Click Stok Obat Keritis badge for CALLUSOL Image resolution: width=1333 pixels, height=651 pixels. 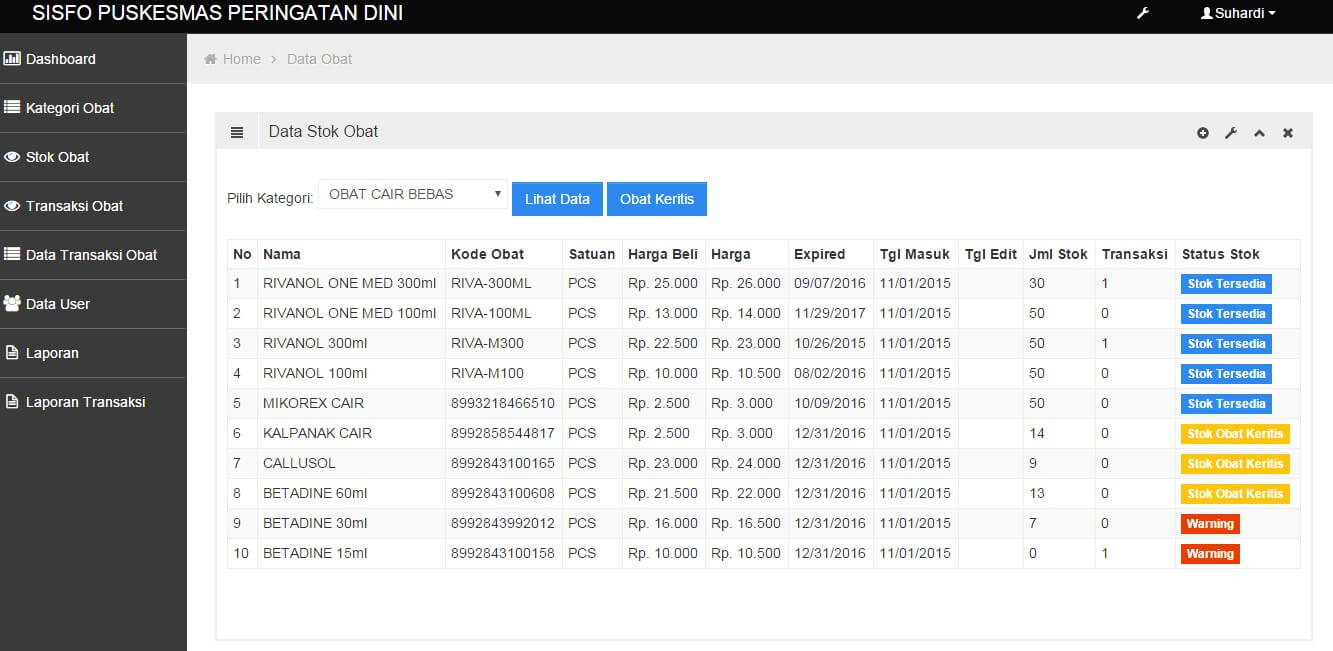point(1236,464)
